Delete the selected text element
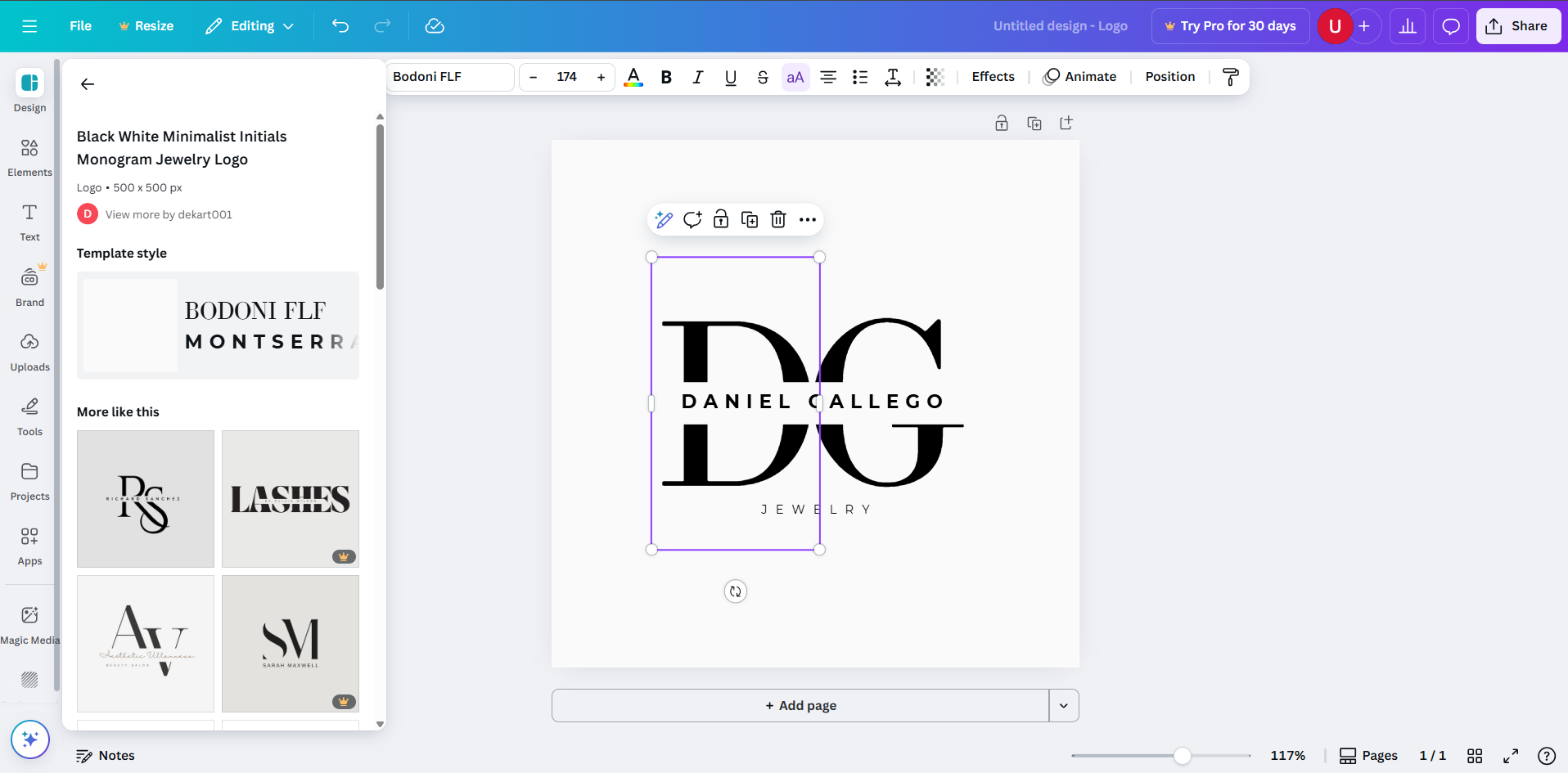The width and height of the screenshot is (1568, 773). [x=777, y=219]
